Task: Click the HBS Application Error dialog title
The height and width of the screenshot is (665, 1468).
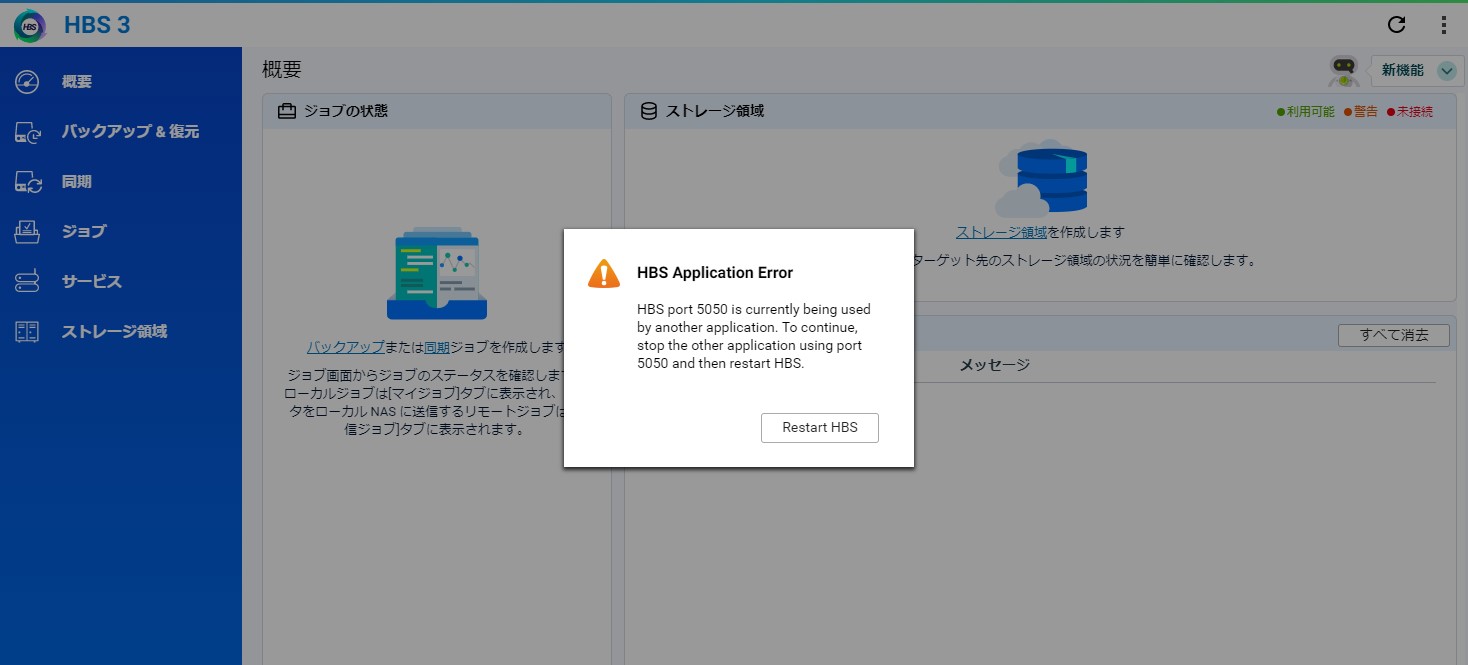Action: pos(715,272)
